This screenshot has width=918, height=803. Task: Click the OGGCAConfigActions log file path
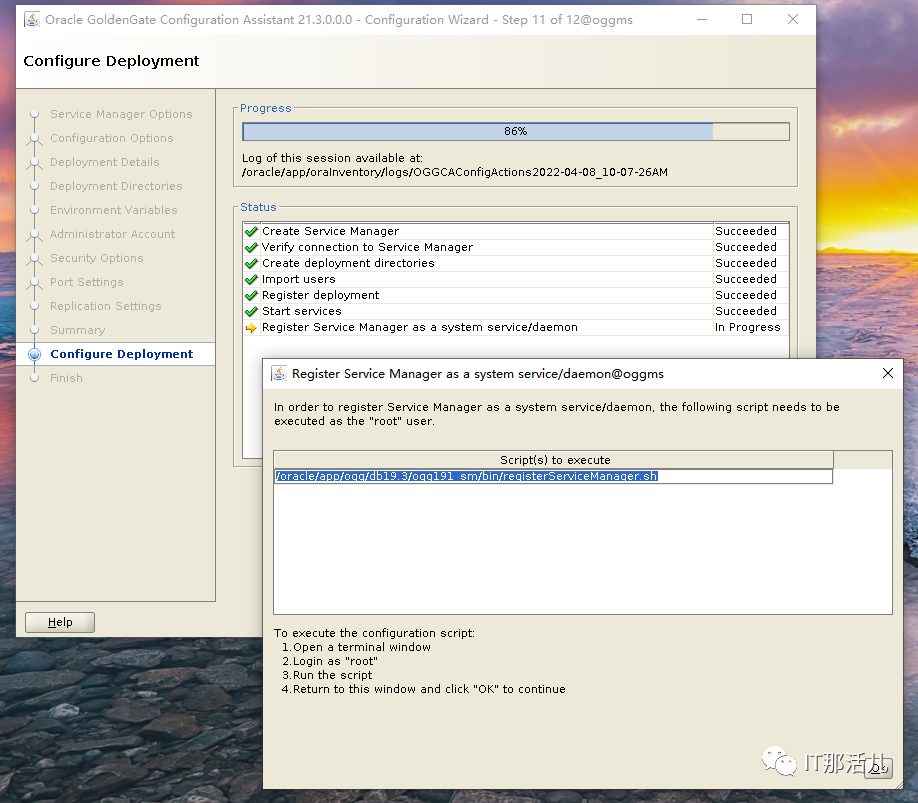click(455, 172)
